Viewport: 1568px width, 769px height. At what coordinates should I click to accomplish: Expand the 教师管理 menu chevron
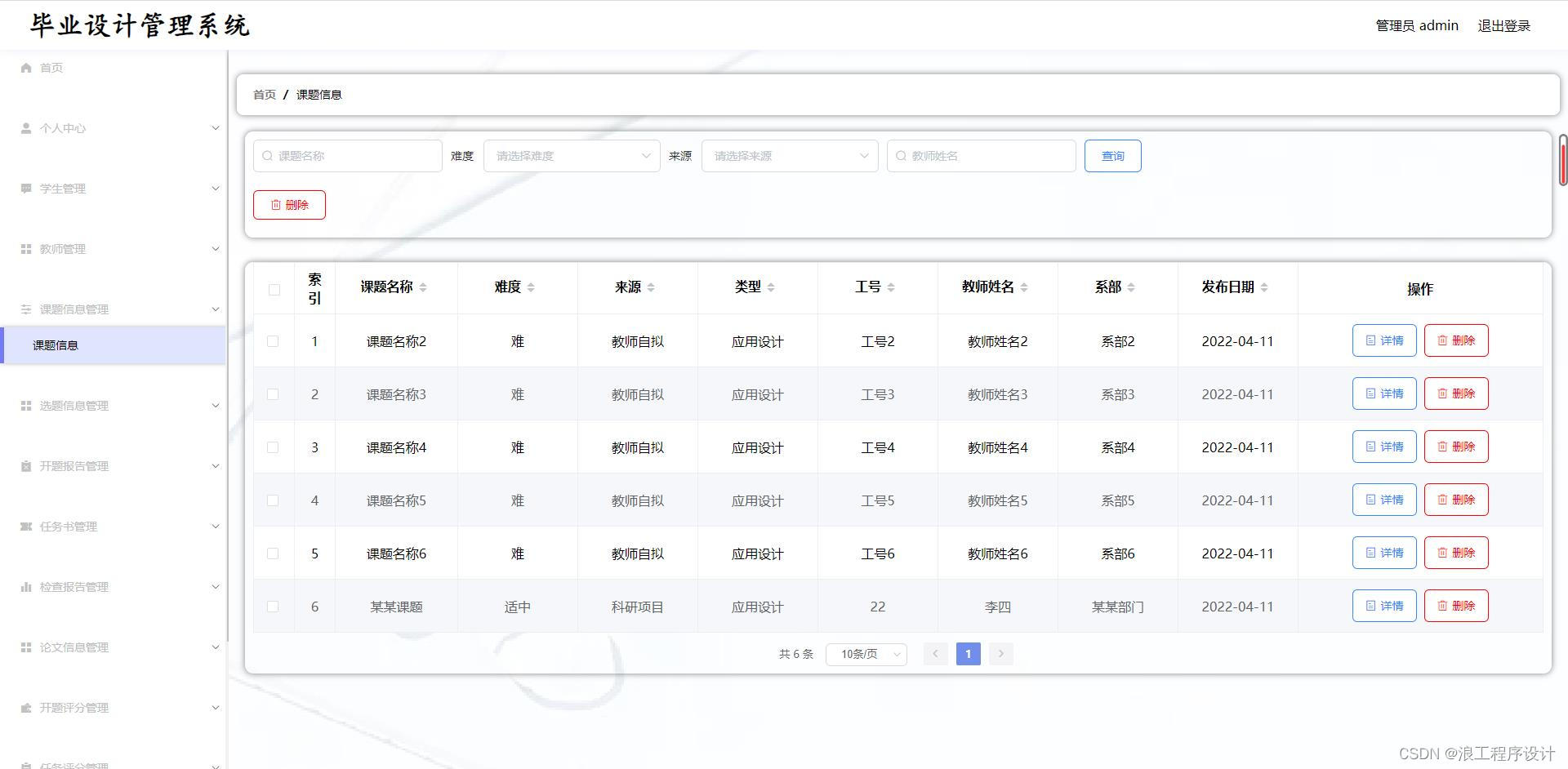pos(216,249)
